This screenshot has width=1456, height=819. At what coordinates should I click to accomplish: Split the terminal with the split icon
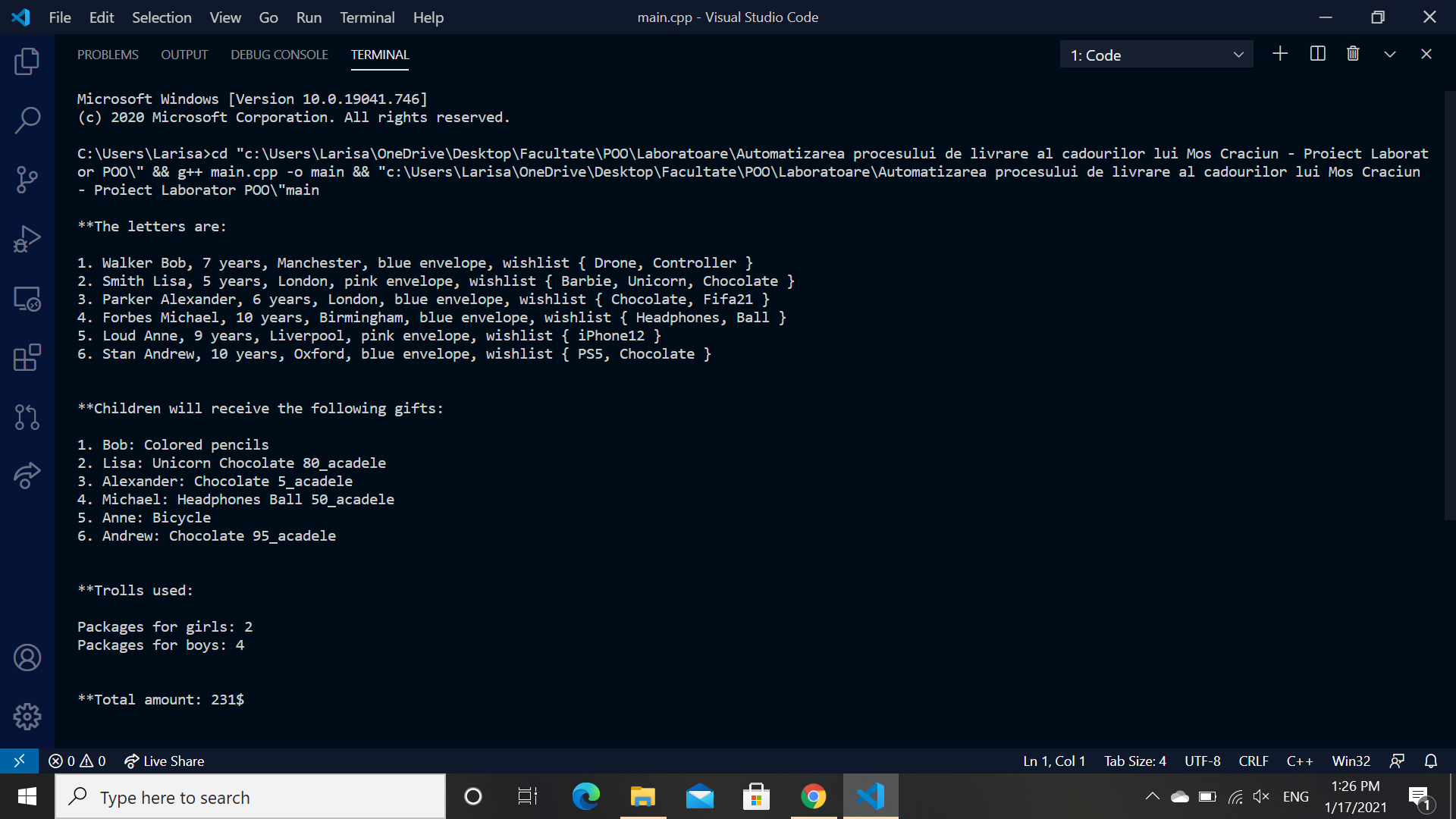tap(1317, 54)
